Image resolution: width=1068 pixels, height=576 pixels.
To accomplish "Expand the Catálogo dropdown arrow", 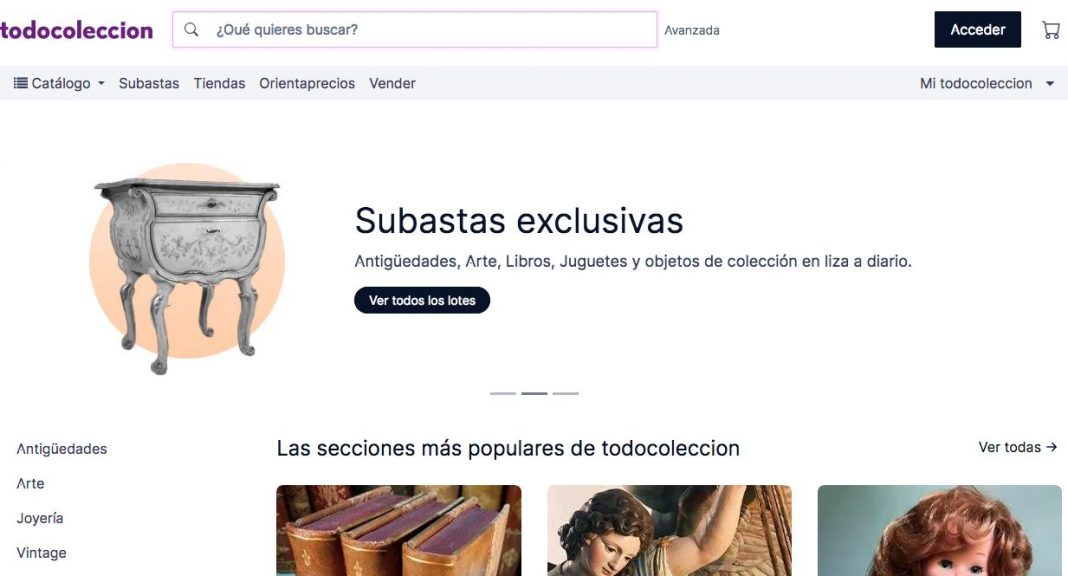I will 101,84.
